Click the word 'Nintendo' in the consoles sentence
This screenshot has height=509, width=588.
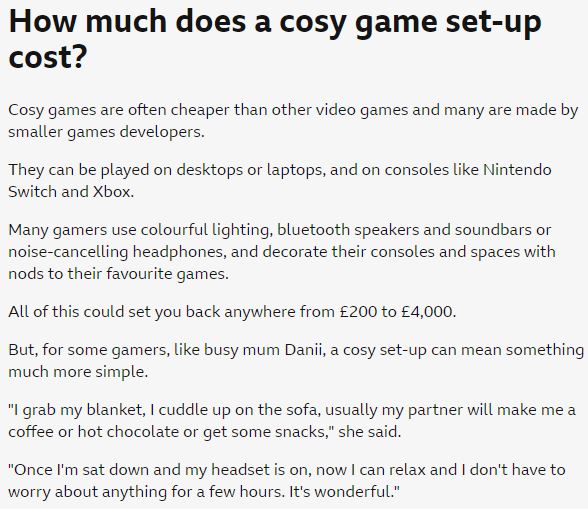click(517, 170)
